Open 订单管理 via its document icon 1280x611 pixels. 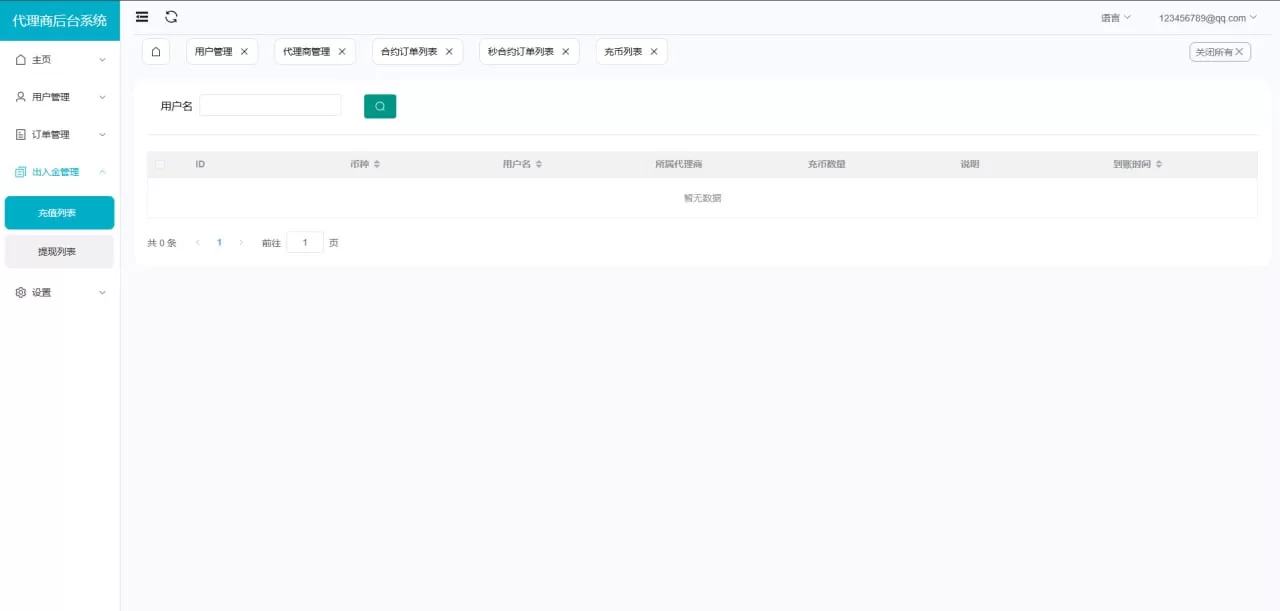(20, 134)
